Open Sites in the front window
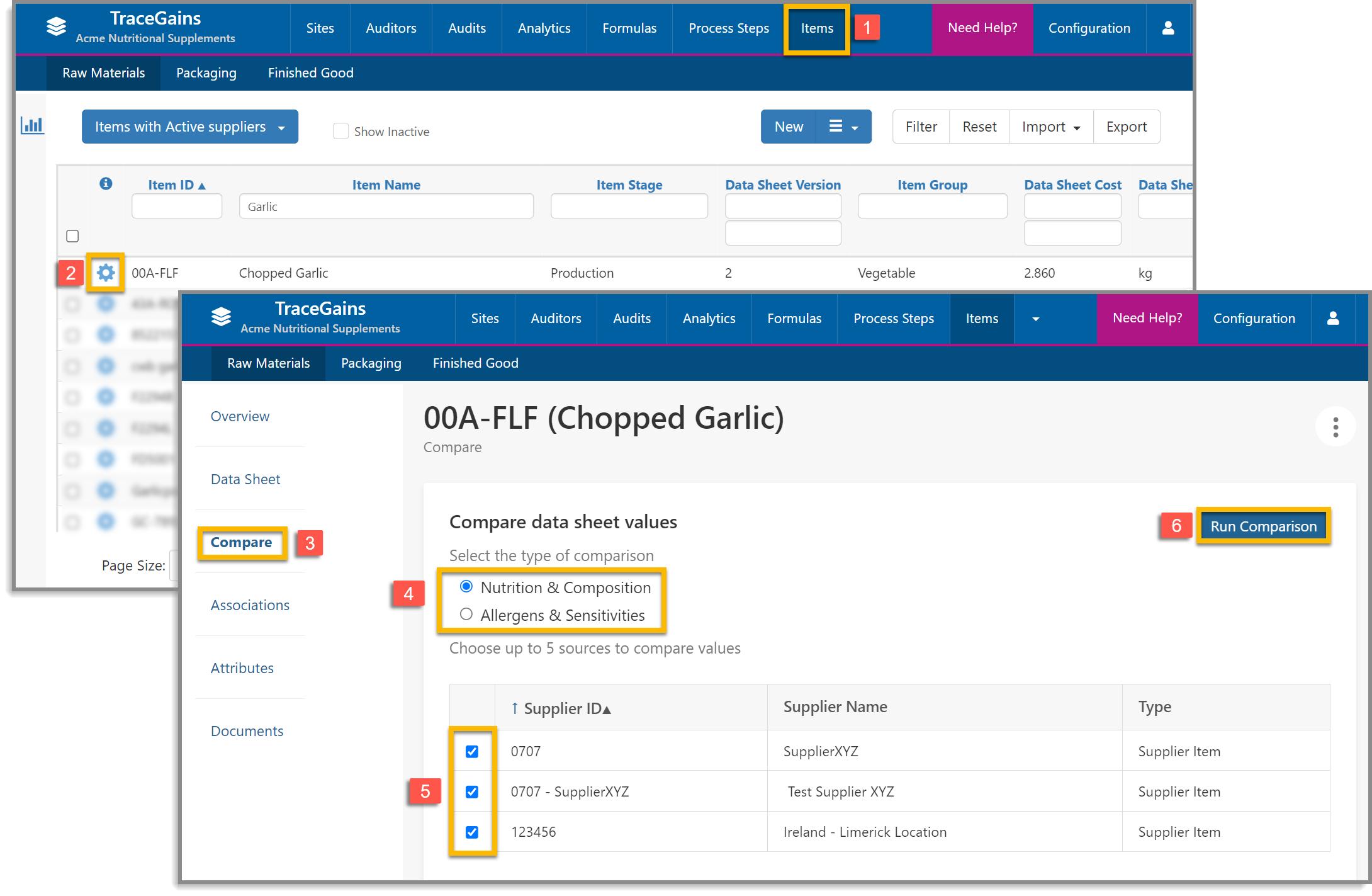The height and width of the screenshot is (896, 1372). (485, 319)
